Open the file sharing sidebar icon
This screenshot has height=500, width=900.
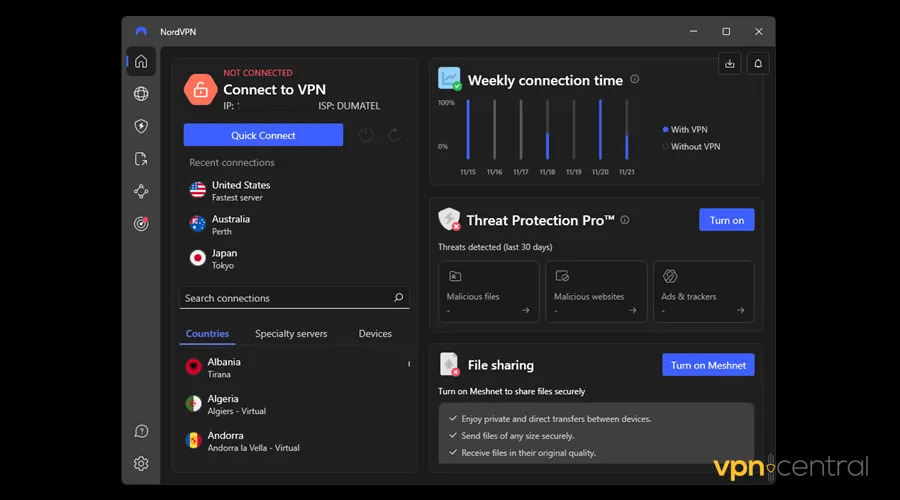click(141, 159)
